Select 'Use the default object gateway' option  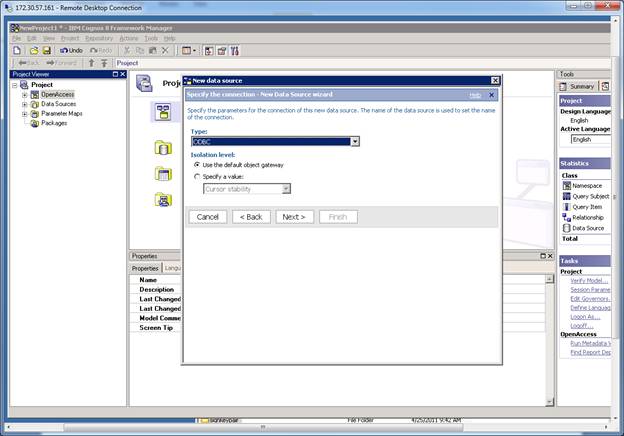pos(197,164)
